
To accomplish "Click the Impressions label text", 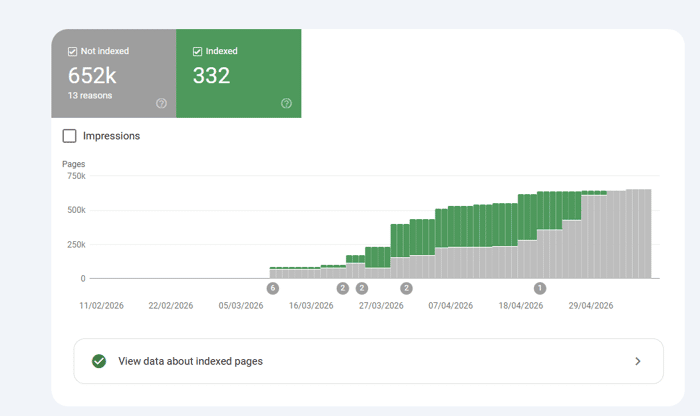I will [x=111, y=136].
